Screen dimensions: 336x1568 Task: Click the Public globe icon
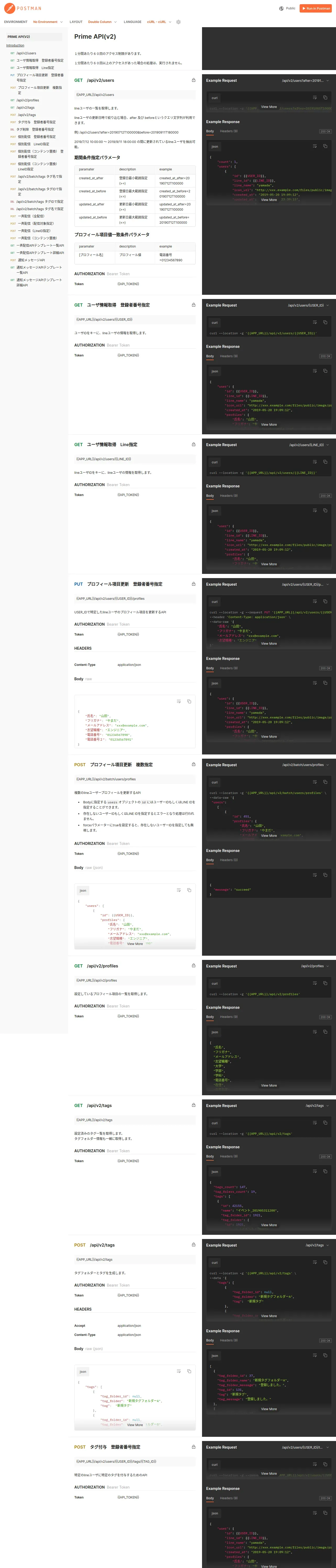point(281,9)
